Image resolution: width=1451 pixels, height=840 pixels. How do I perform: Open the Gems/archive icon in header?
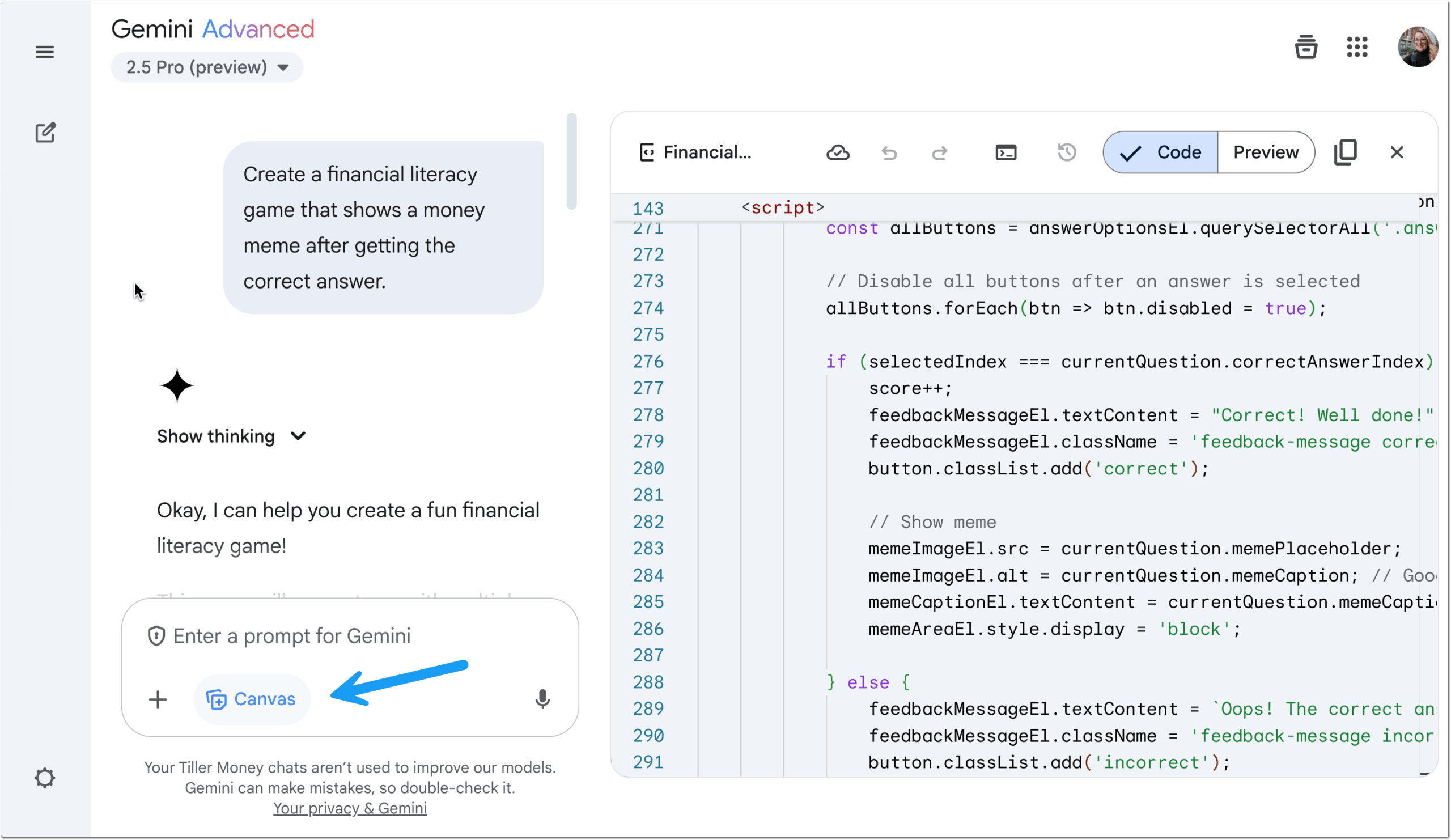click(x=1305, y=46)
